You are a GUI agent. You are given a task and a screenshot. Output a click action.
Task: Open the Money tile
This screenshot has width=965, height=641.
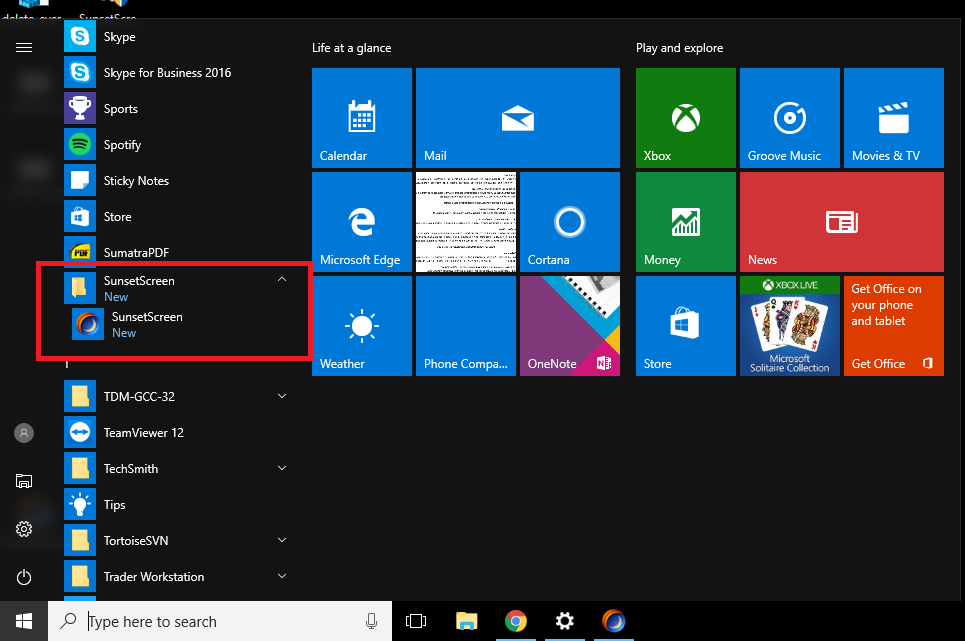pos(686,221)
